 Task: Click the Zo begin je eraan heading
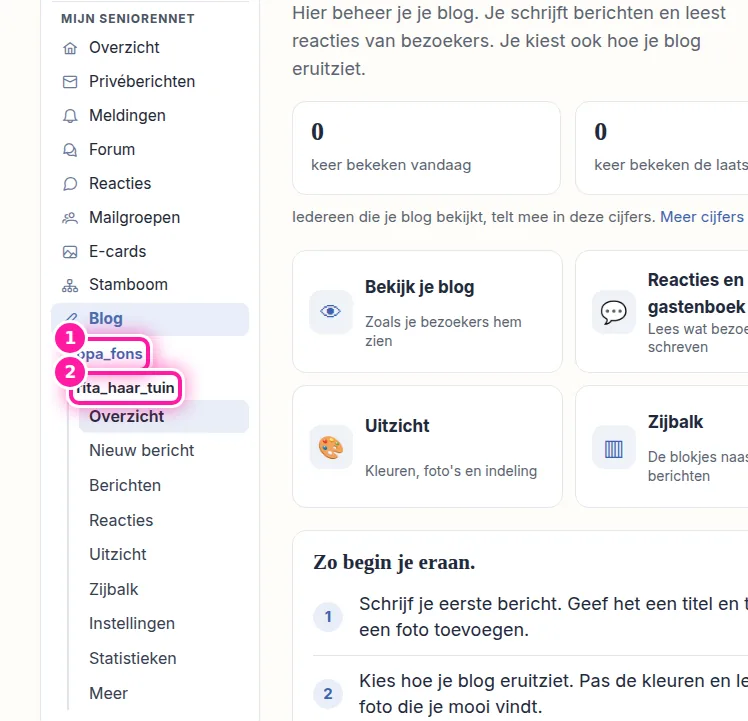[x=394, y=563]
